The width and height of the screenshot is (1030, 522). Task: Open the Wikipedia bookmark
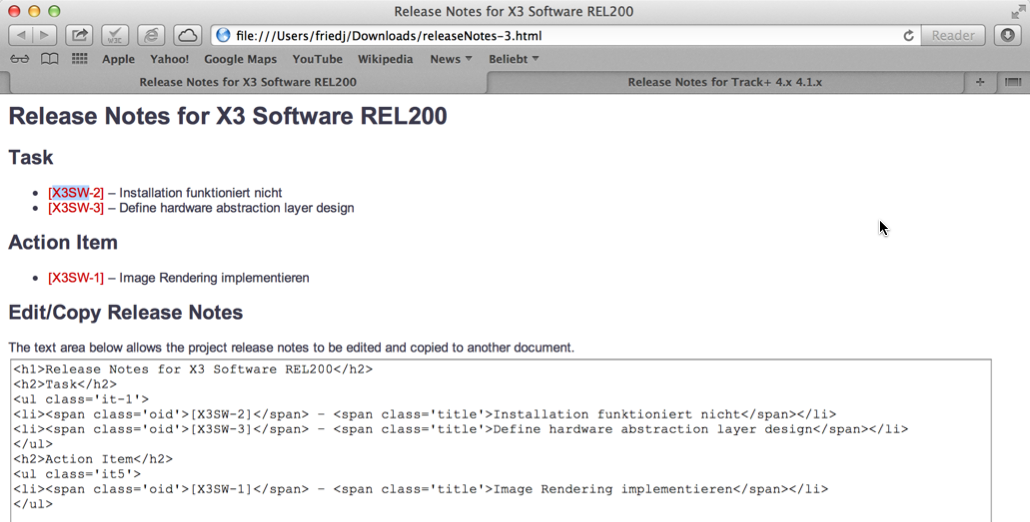(x=385, y=59)
